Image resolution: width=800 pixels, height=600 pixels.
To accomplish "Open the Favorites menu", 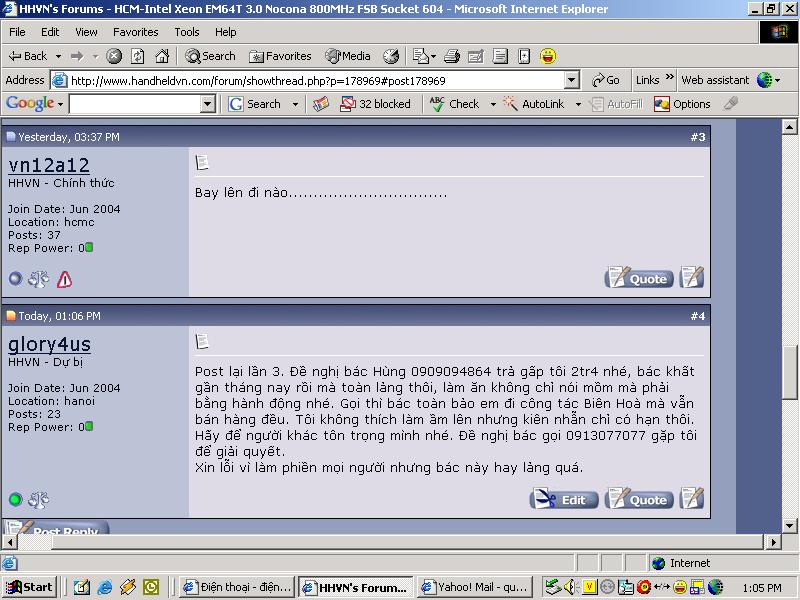I will coord(134,32).
